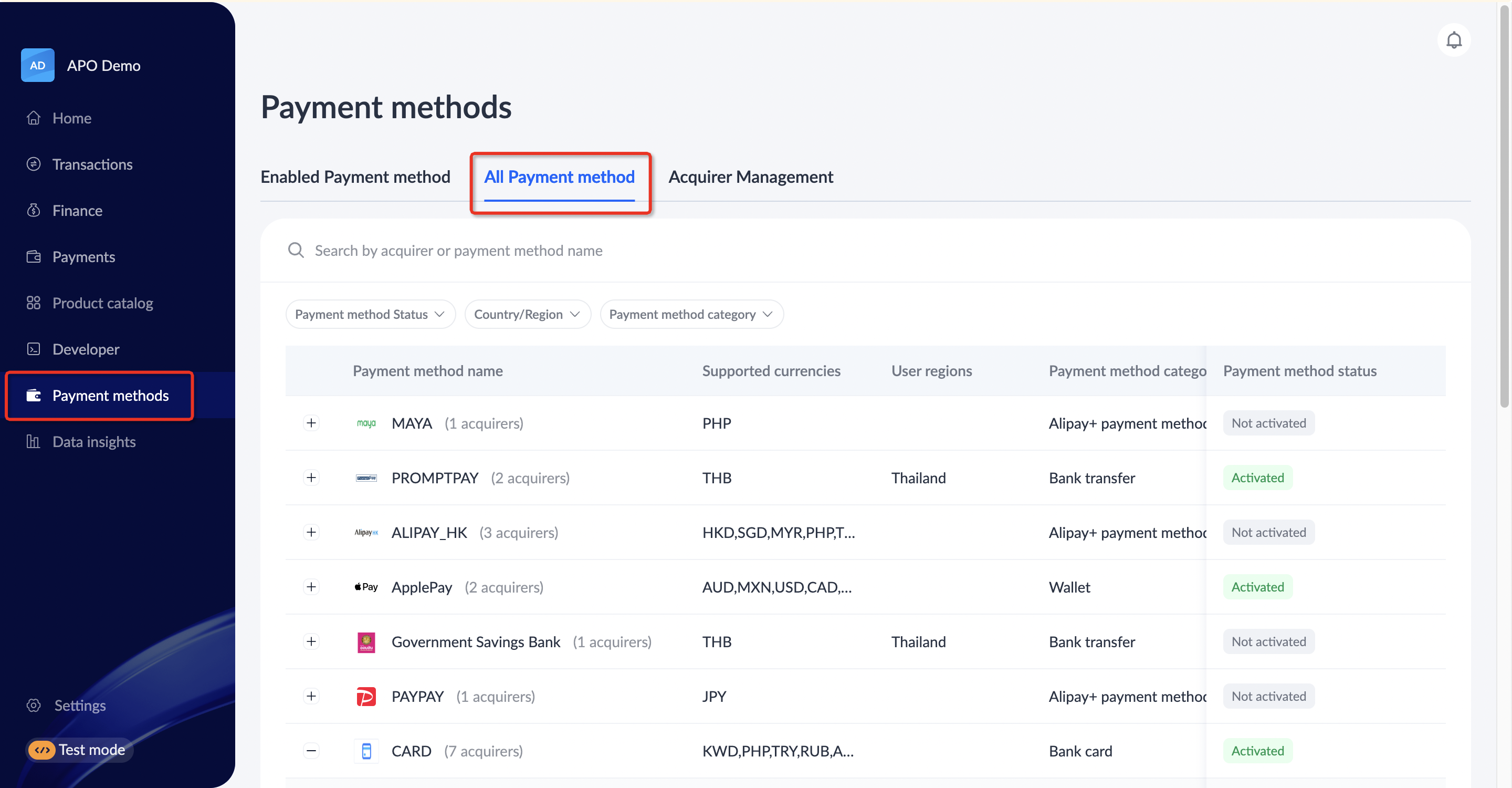Go to Transactions in sidebar
1512x788 pixels.
pyautogui.click(x=91, y=164)
